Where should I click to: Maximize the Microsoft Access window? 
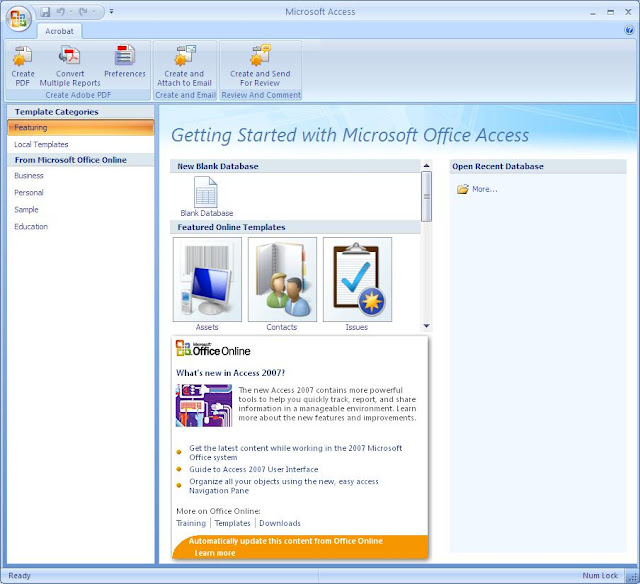point(610,12)
